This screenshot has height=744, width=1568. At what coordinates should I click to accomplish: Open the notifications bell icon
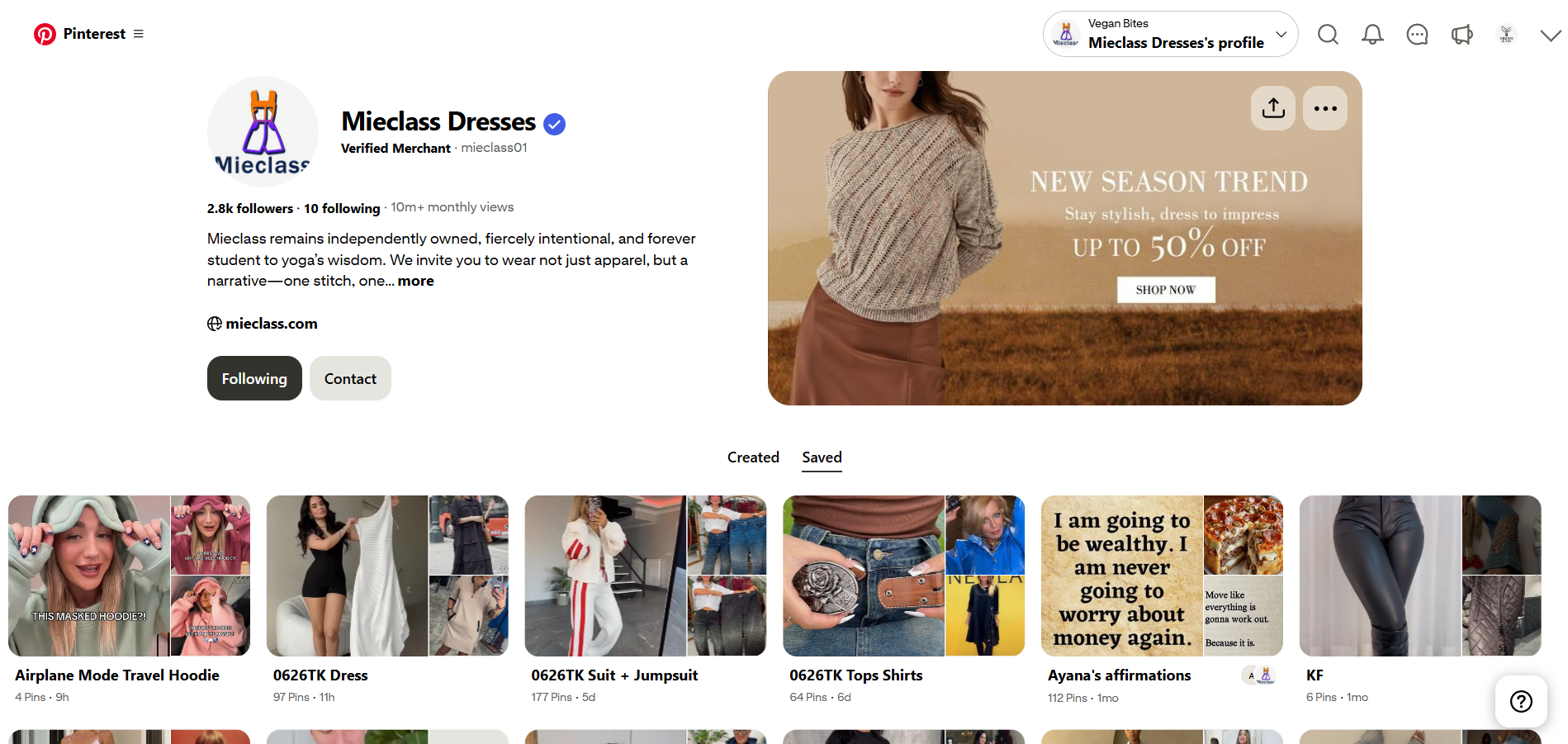point(1372,34)
